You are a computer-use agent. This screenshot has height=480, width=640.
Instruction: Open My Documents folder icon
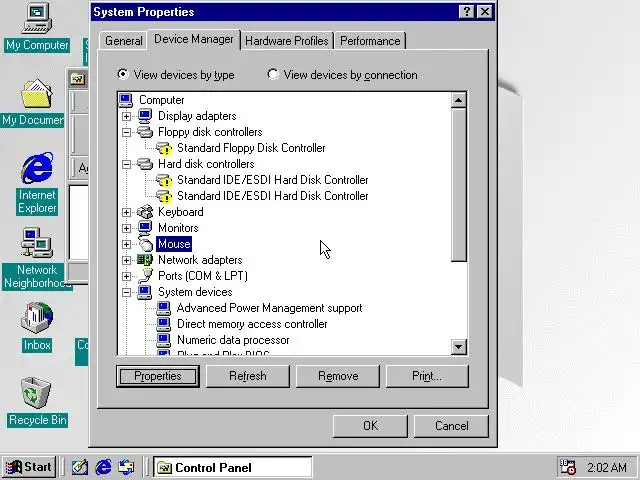click(37, 93)
